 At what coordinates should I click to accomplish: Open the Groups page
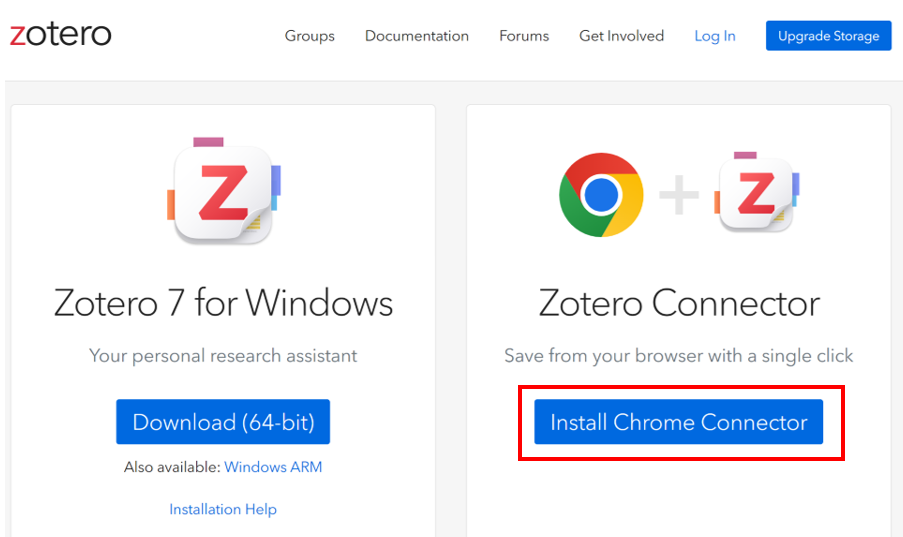(x=309, y=36)
